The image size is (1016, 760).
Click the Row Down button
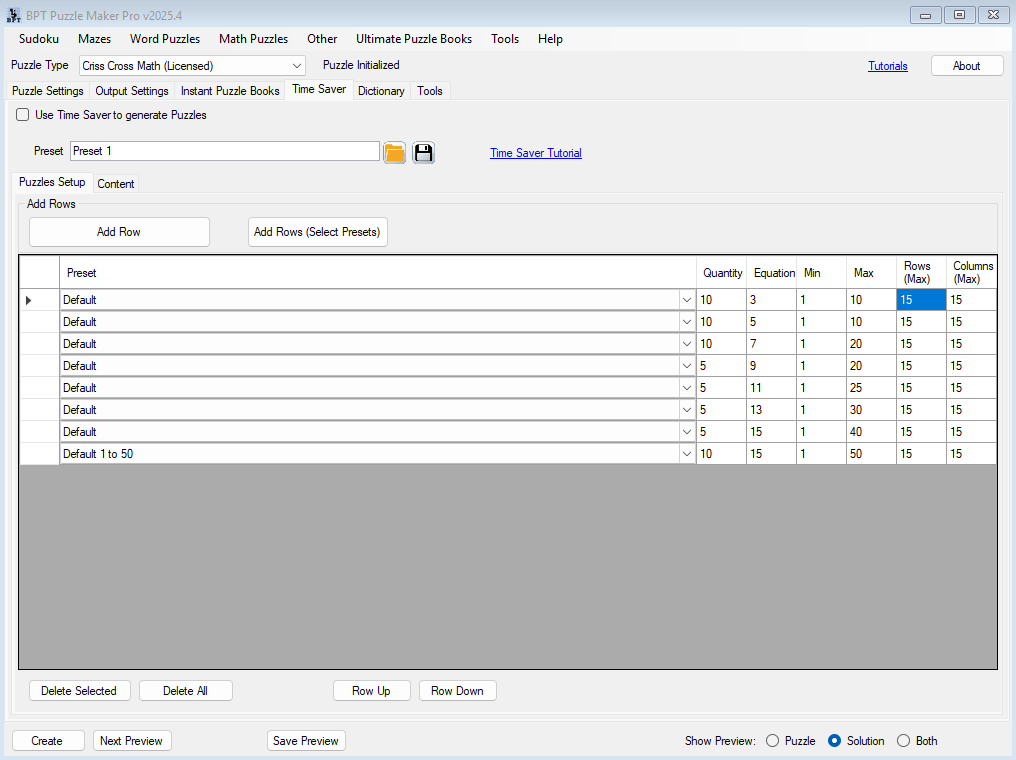pyautogui.click(x=457, y=691)
